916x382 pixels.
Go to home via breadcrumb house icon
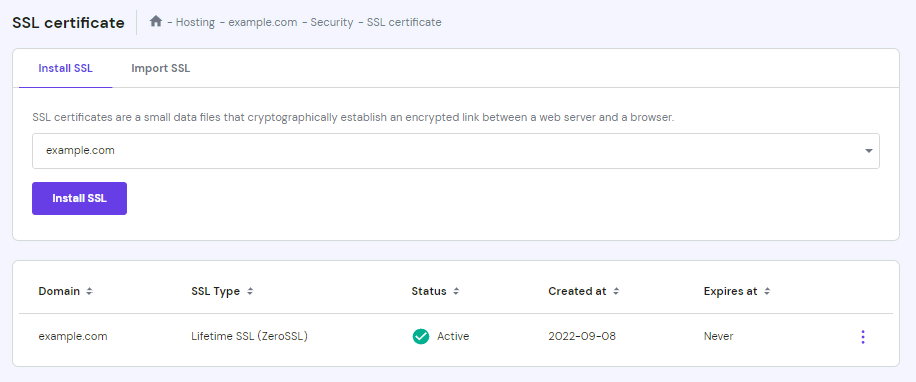click(155, 22)
